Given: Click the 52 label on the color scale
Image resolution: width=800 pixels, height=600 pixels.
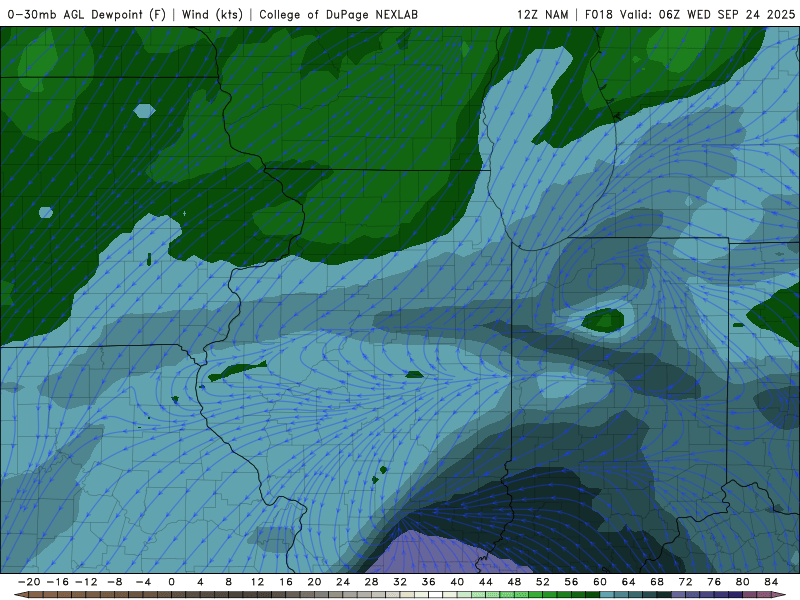Looking at the screenshot, I should click(x=543, y=582).
